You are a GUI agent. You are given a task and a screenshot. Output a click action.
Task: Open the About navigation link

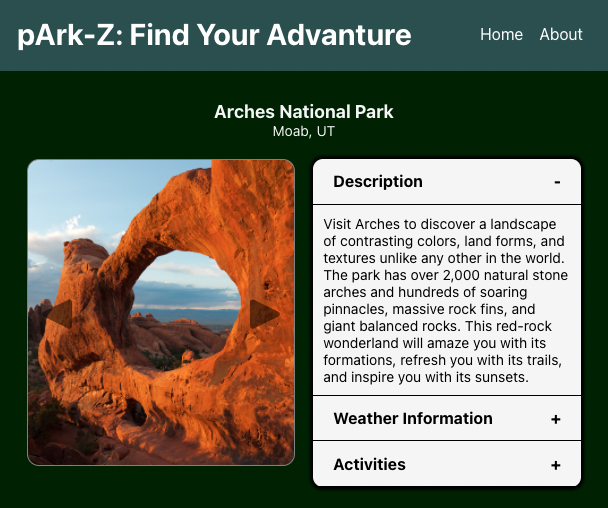click(561, 35)
